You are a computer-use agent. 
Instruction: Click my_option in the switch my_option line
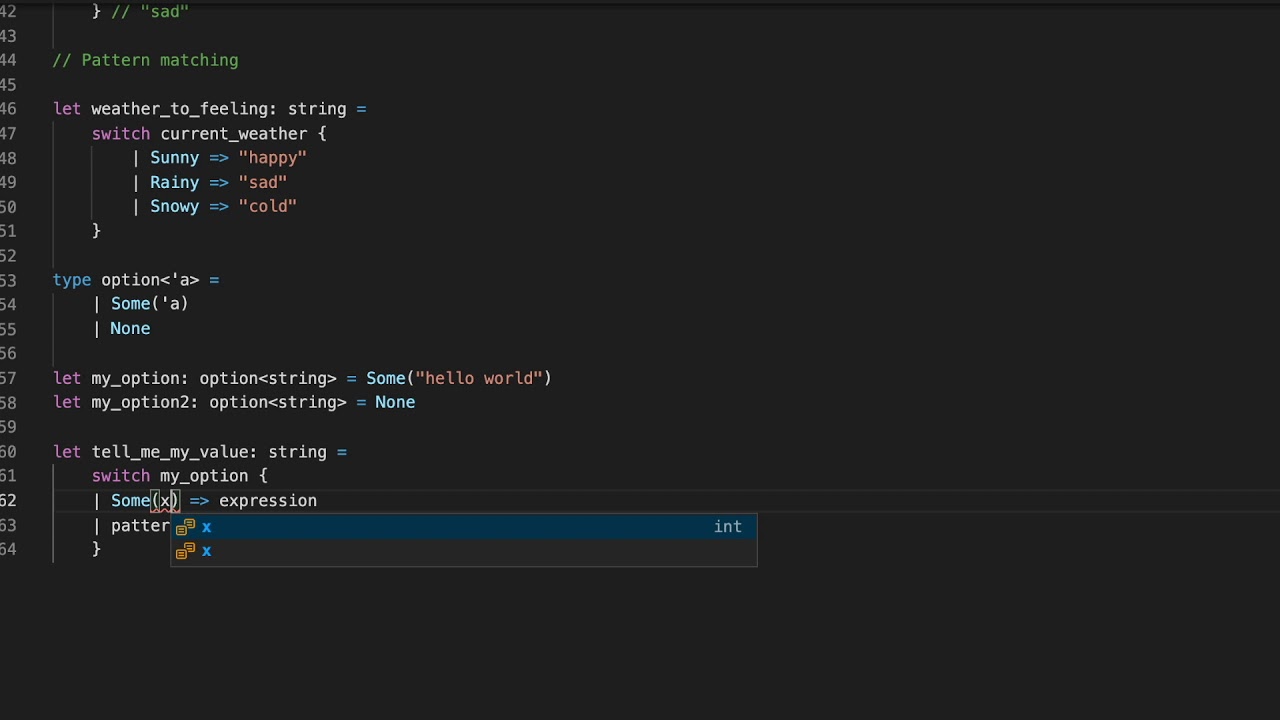click(x=204, y=476)
